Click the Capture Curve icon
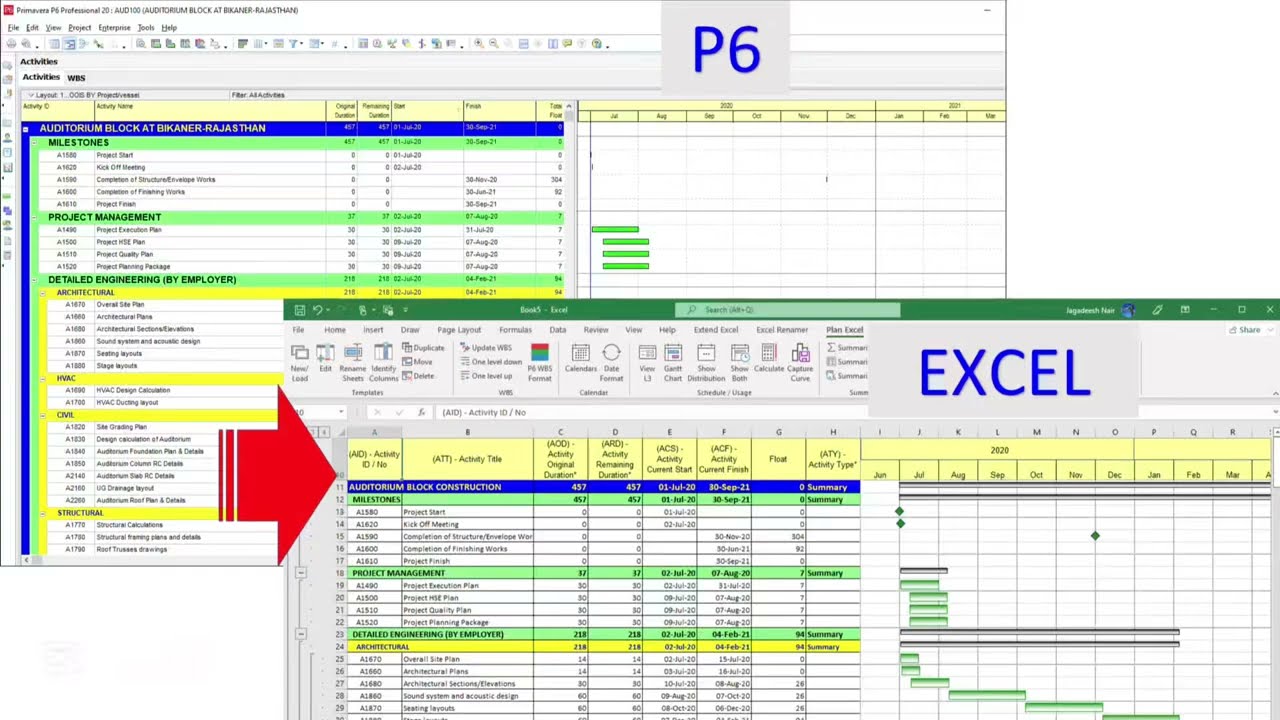1280x720 pixels. pyautogui.click(x=801, y=362)
